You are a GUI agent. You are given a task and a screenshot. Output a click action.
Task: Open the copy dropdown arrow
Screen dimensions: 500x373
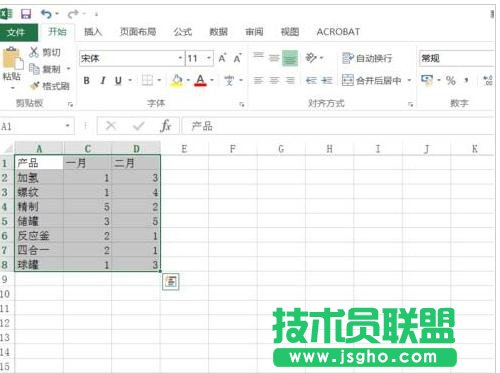[x=69, y=69]
